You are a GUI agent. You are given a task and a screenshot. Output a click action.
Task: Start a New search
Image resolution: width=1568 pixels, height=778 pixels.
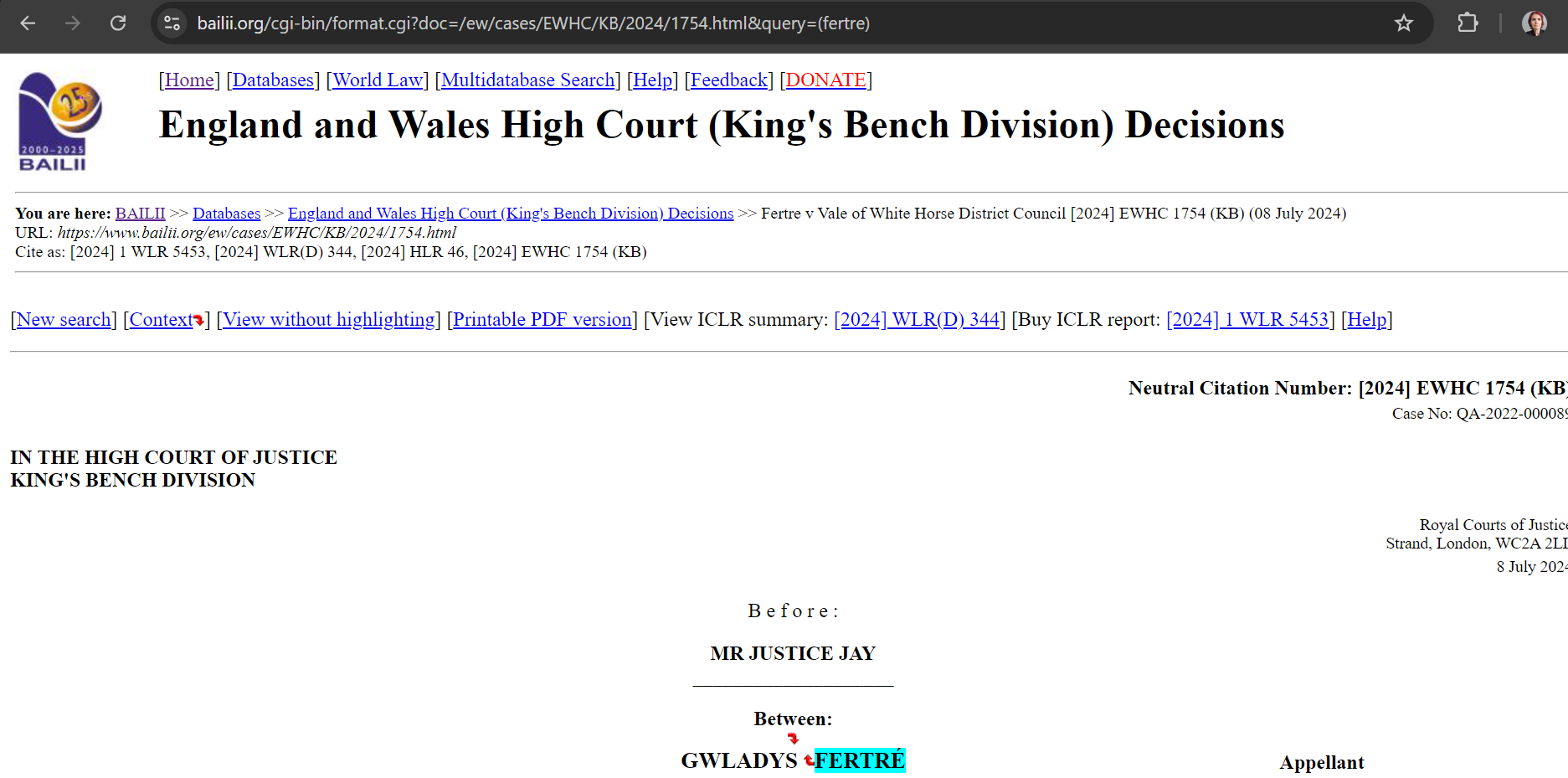[x=64, y=319]
